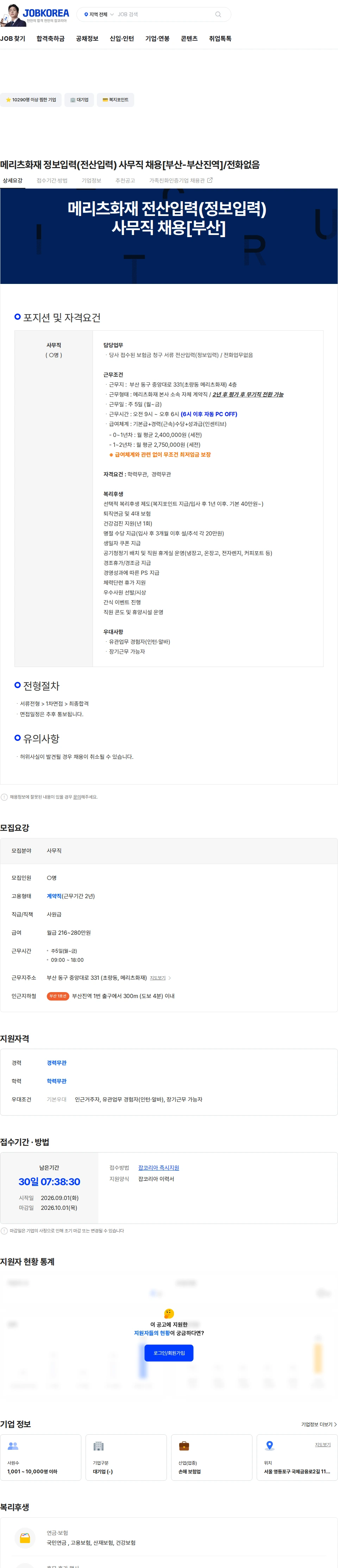Click the info icon beside 채용정보에 잘못된 내용이

(x=4, y=797)
